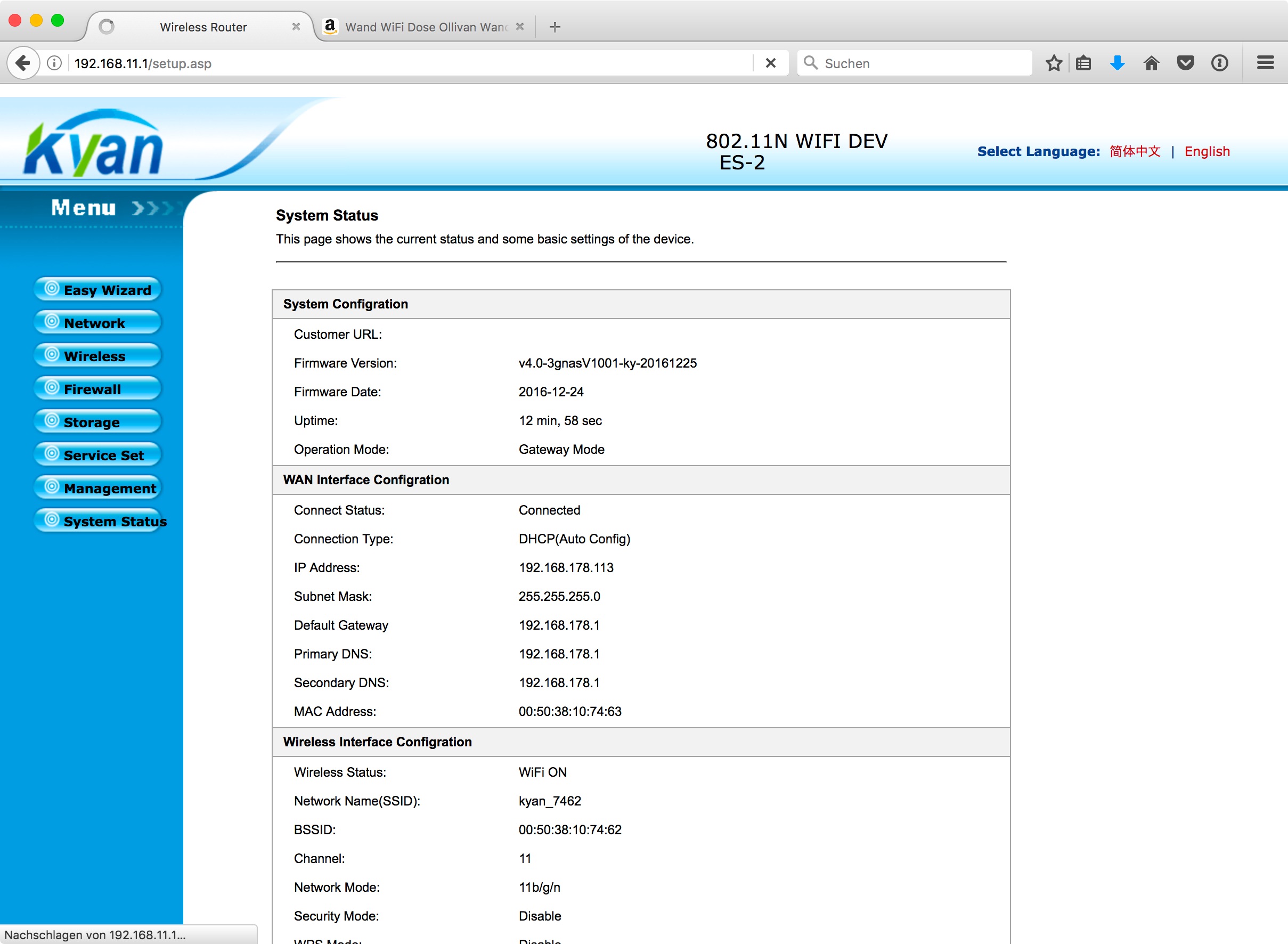Show bookmarks list icon
Image resolution: width=1288 pixels, height=944 pixels.
1083,63
